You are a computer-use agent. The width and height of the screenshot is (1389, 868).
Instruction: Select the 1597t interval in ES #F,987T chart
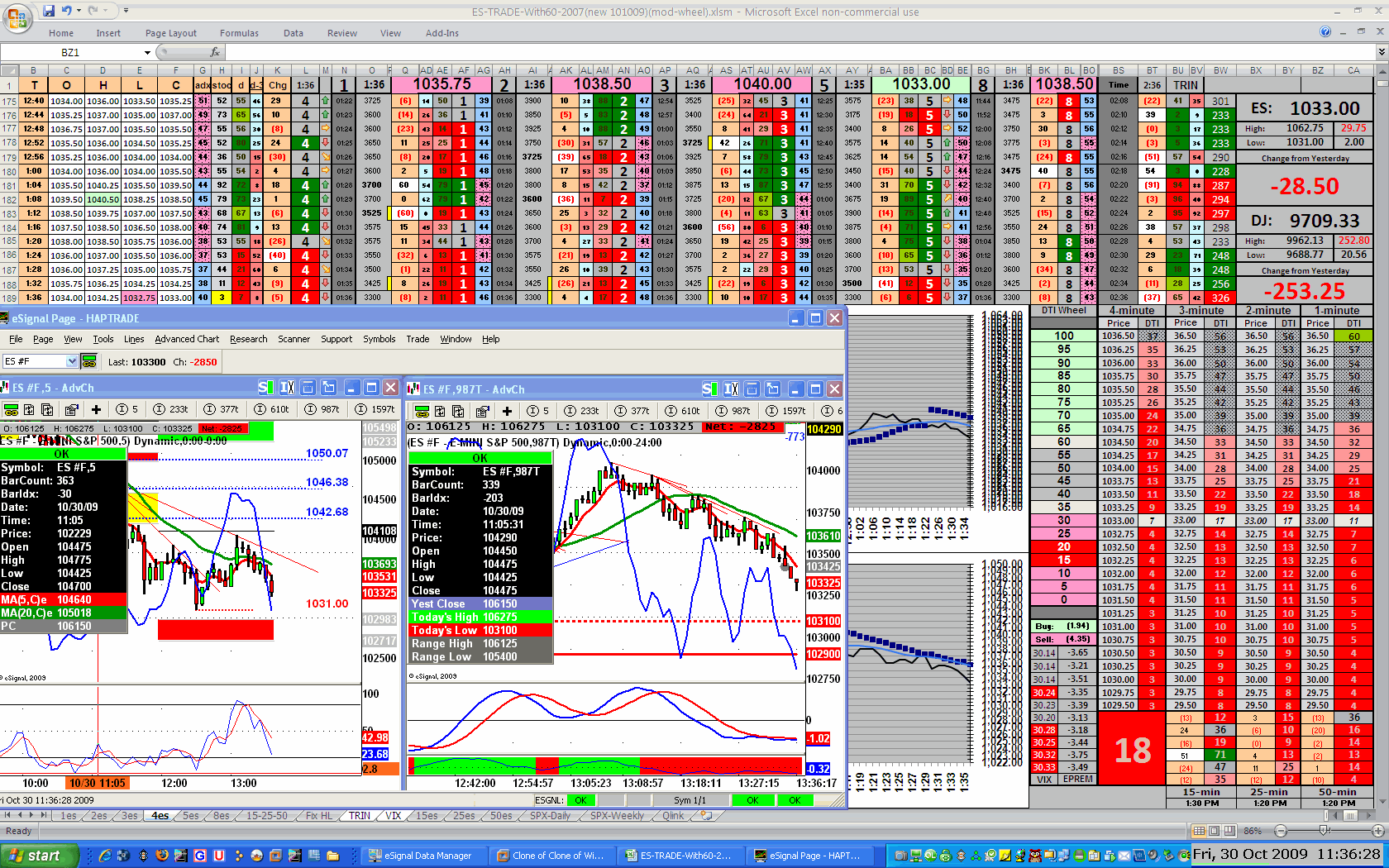pos(787,411)
